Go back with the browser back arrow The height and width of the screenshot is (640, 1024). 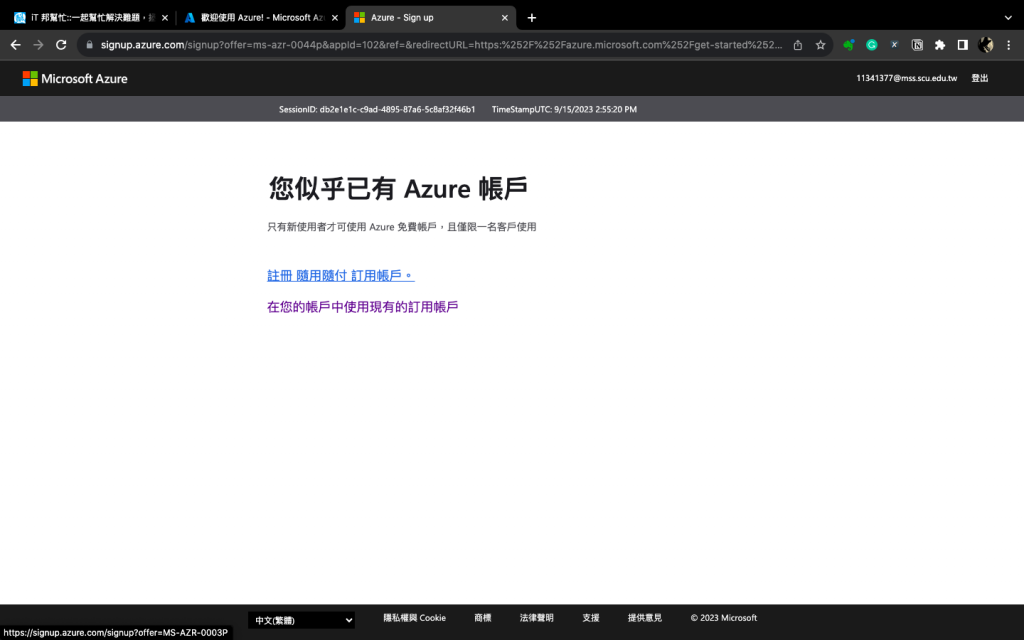coord(16,45)
